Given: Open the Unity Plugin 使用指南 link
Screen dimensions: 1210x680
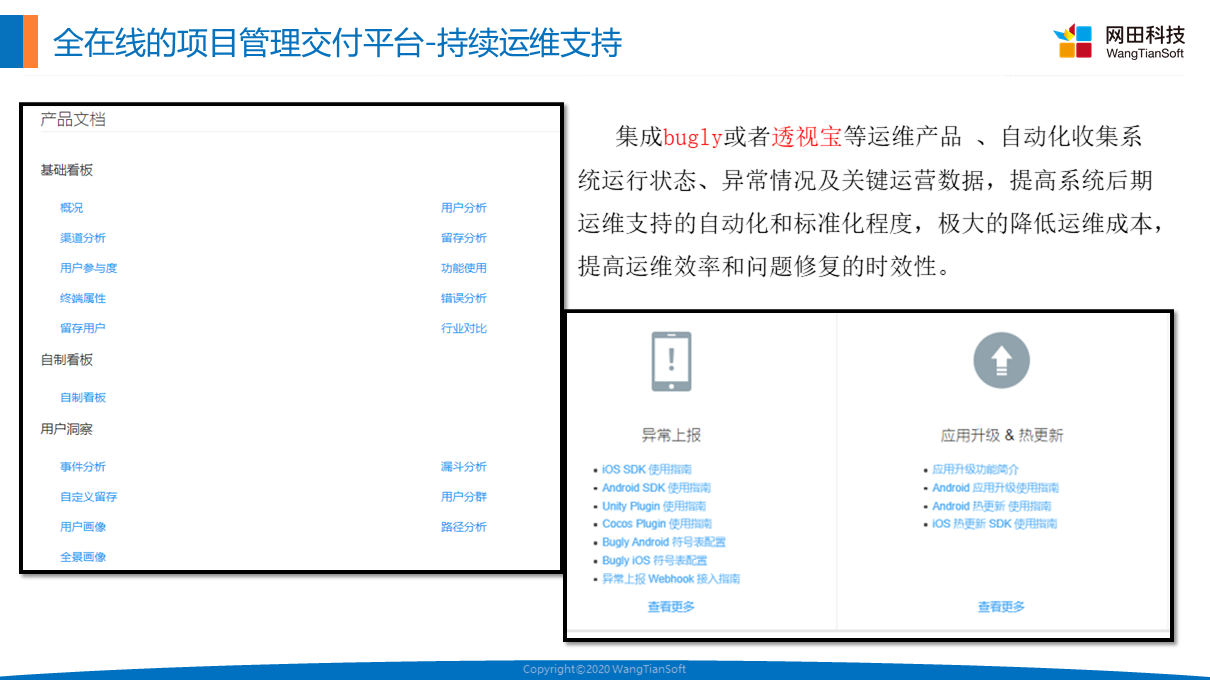Looking at the screenshot, I should coord(654,506).
